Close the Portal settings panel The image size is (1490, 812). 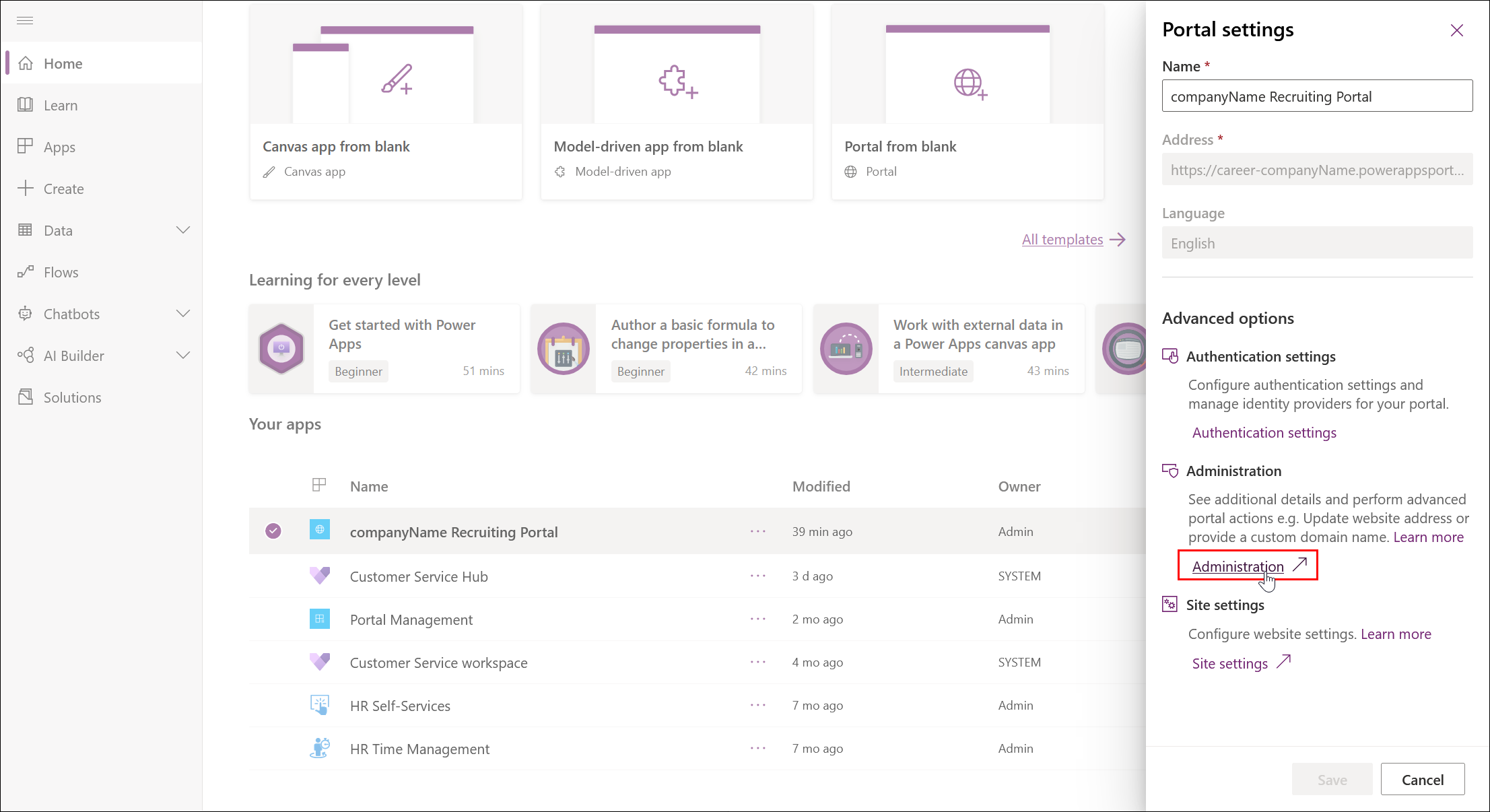1457,30
